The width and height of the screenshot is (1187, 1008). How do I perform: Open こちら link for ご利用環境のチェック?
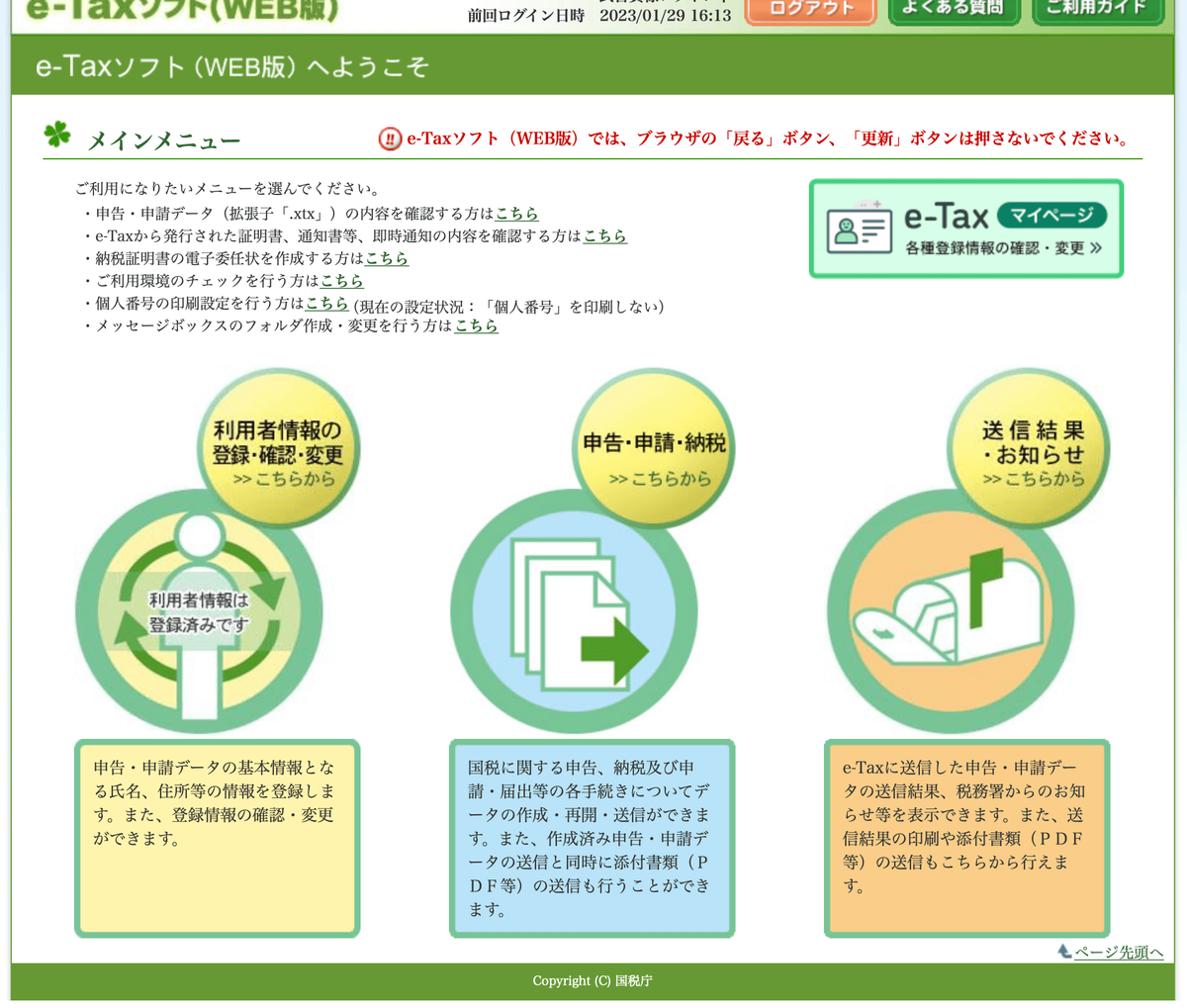click(342, 281)
